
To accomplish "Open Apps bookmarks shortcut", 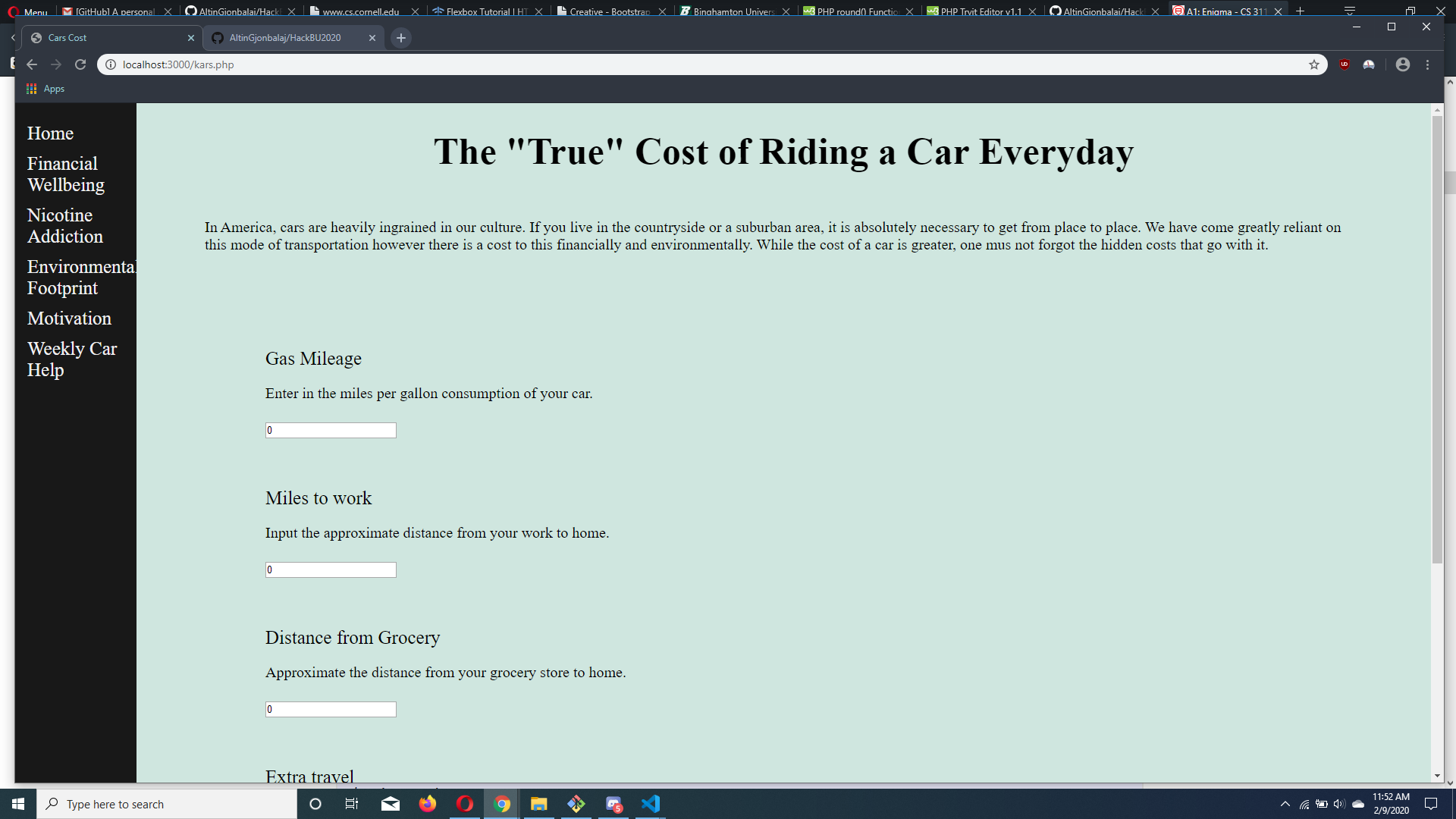I will pyautogui.click(x=45, y=89).
